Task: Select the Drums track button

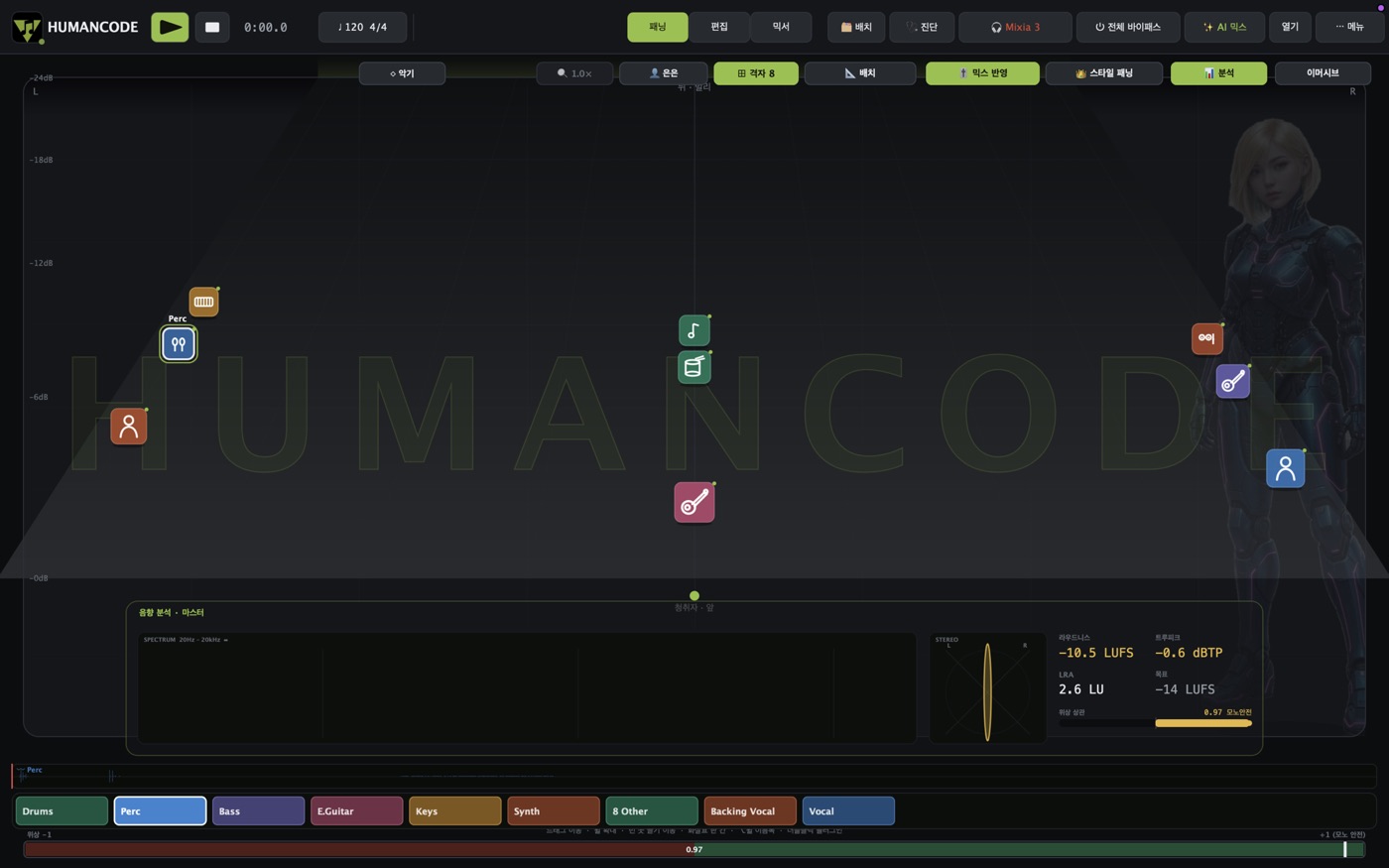Action: click(62, 811)
